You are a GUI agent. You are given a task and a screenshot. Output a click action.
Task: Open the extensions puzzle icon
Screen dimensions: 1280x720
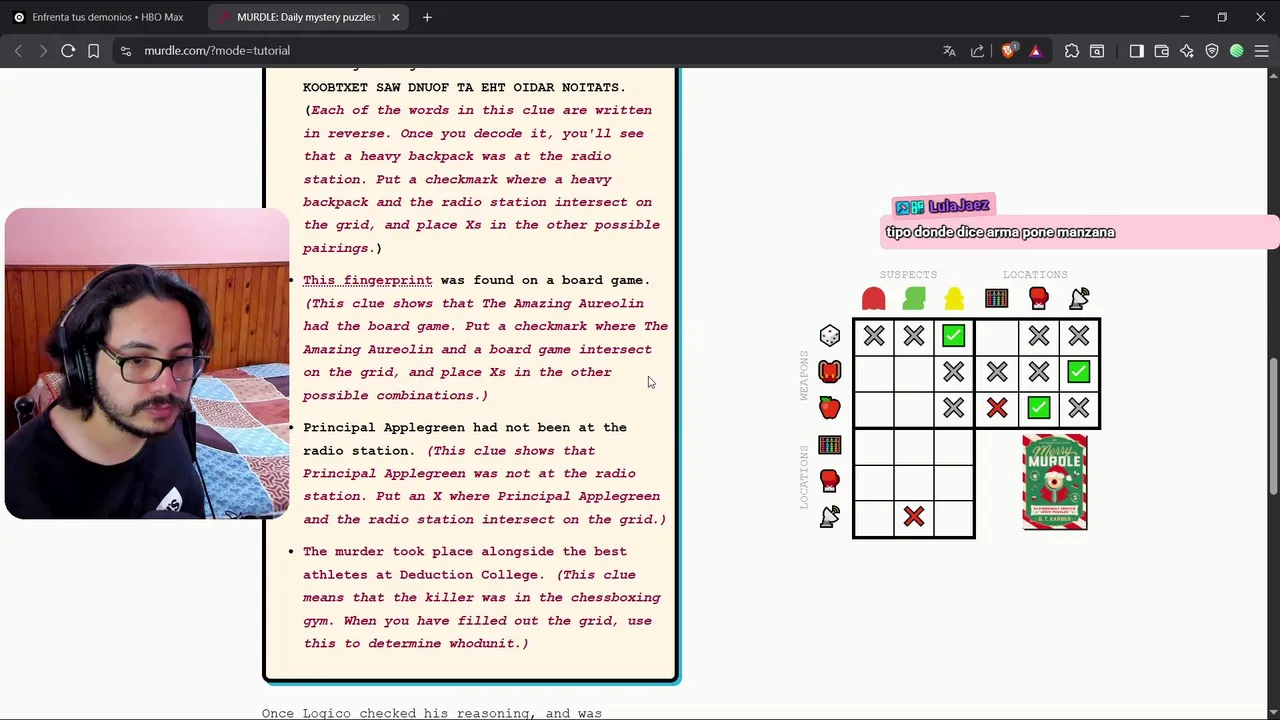click(1072, 51)
